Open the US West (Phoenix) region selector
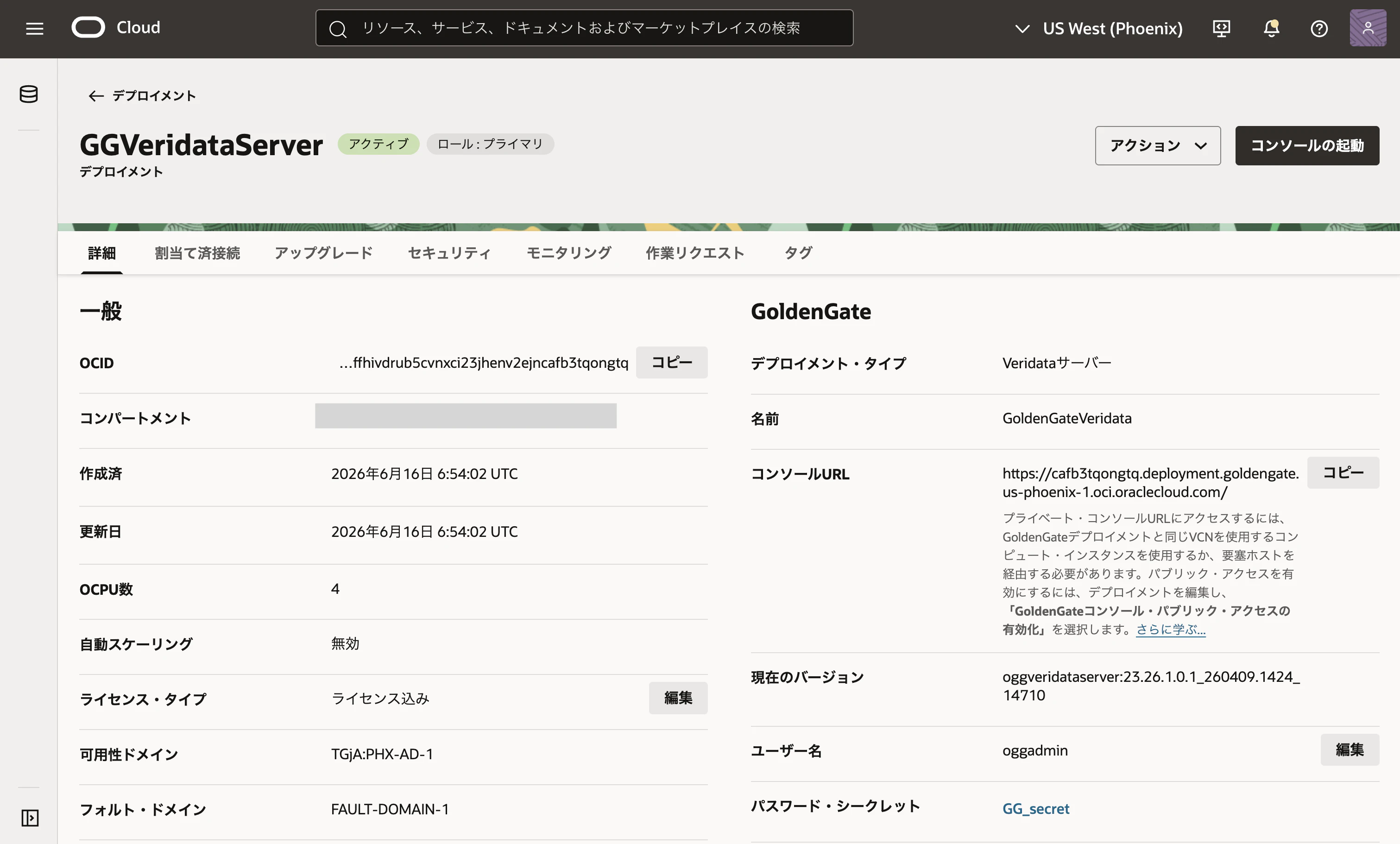The image size is (1400, 844). coord(1099,28)
